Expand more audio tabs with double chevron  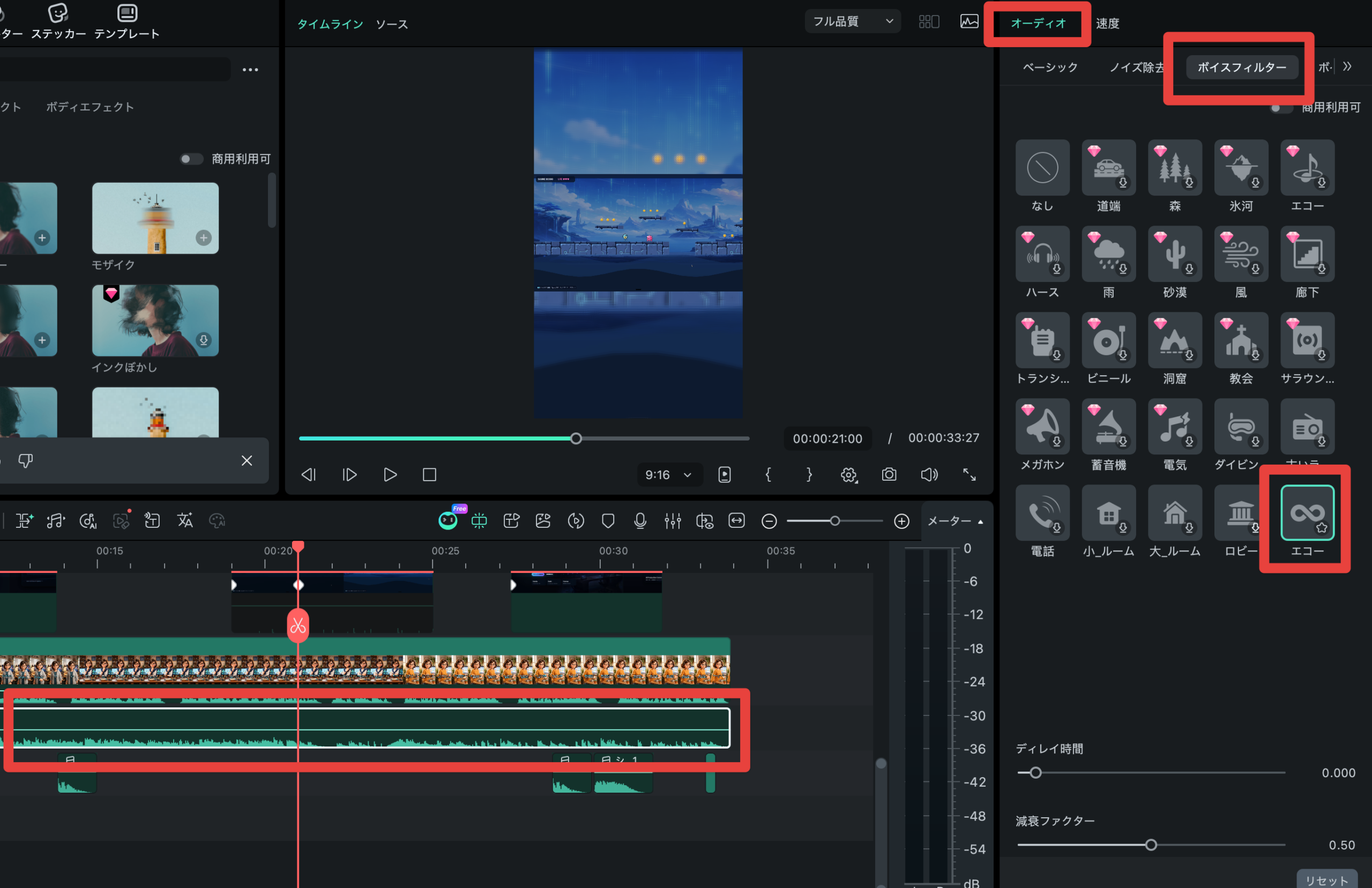(1347, 66)
